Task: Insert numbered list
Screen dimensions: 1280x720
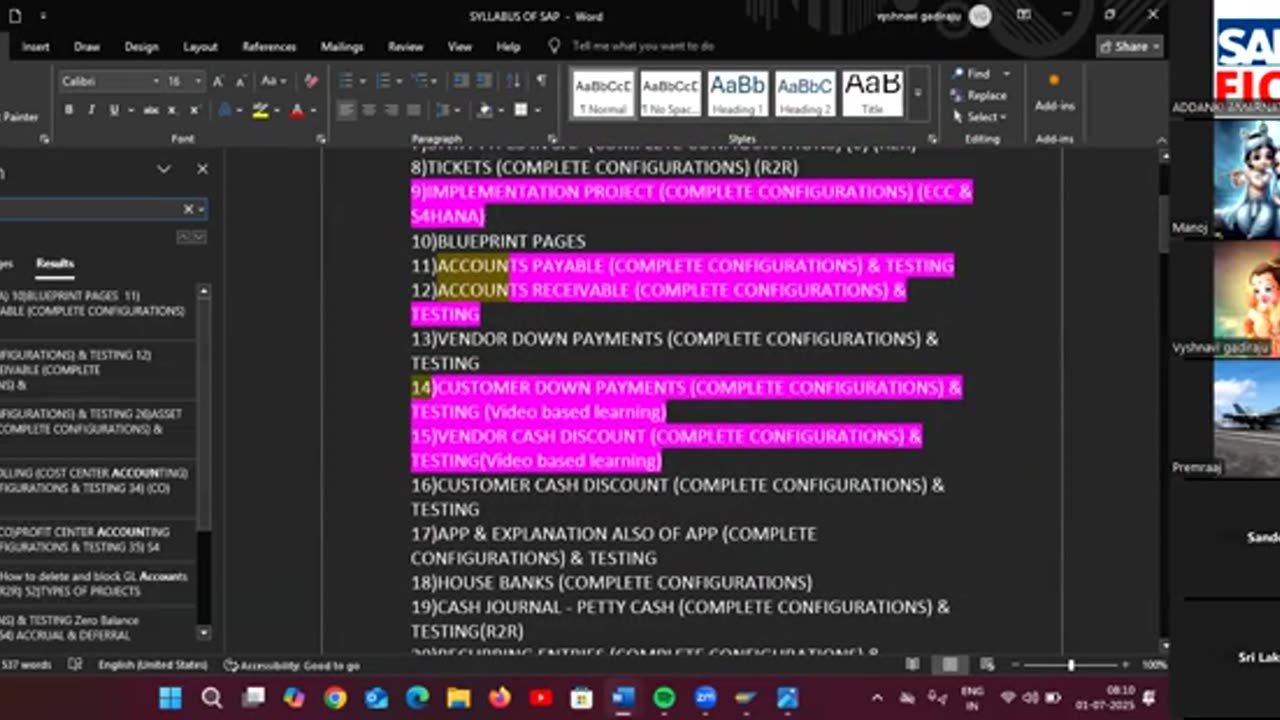Action: (384, 81)
